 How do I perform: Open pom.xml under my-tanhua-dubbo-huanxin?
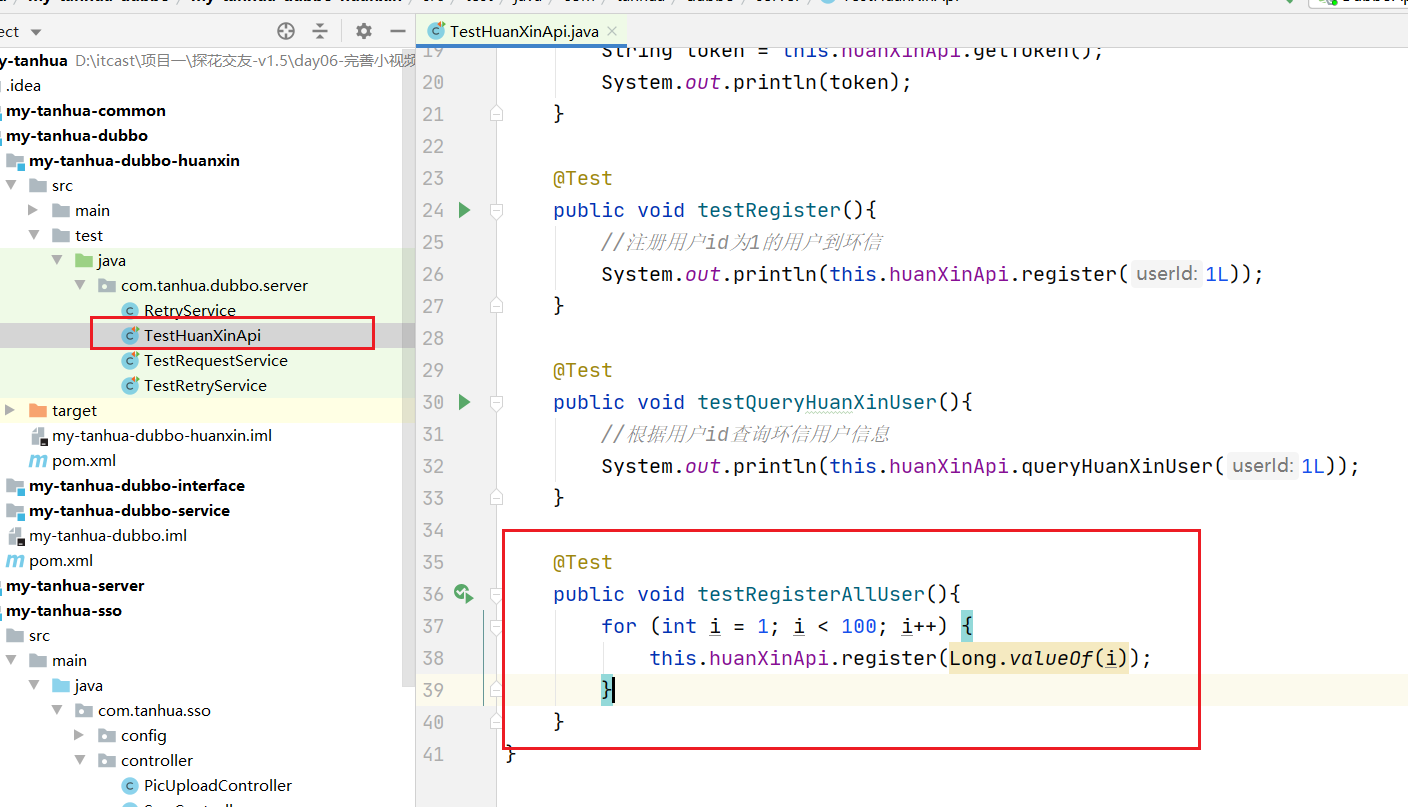(x=84, y=460)
